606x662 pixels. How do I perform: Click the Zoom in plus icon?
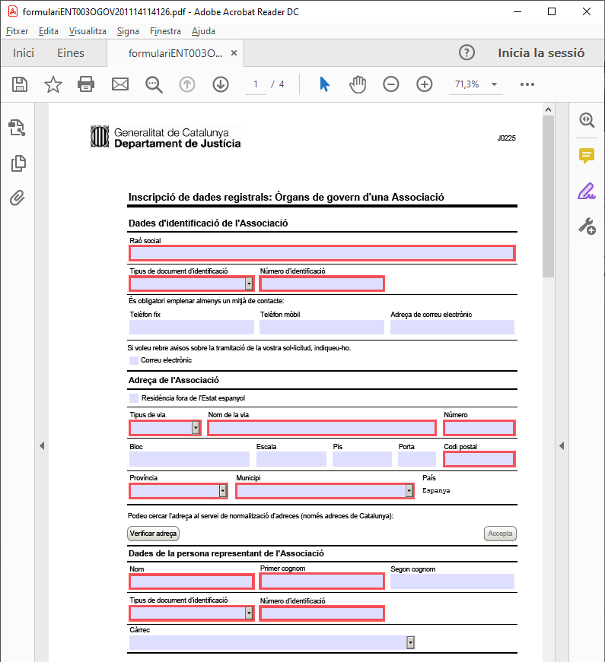[x=424, y=84]
